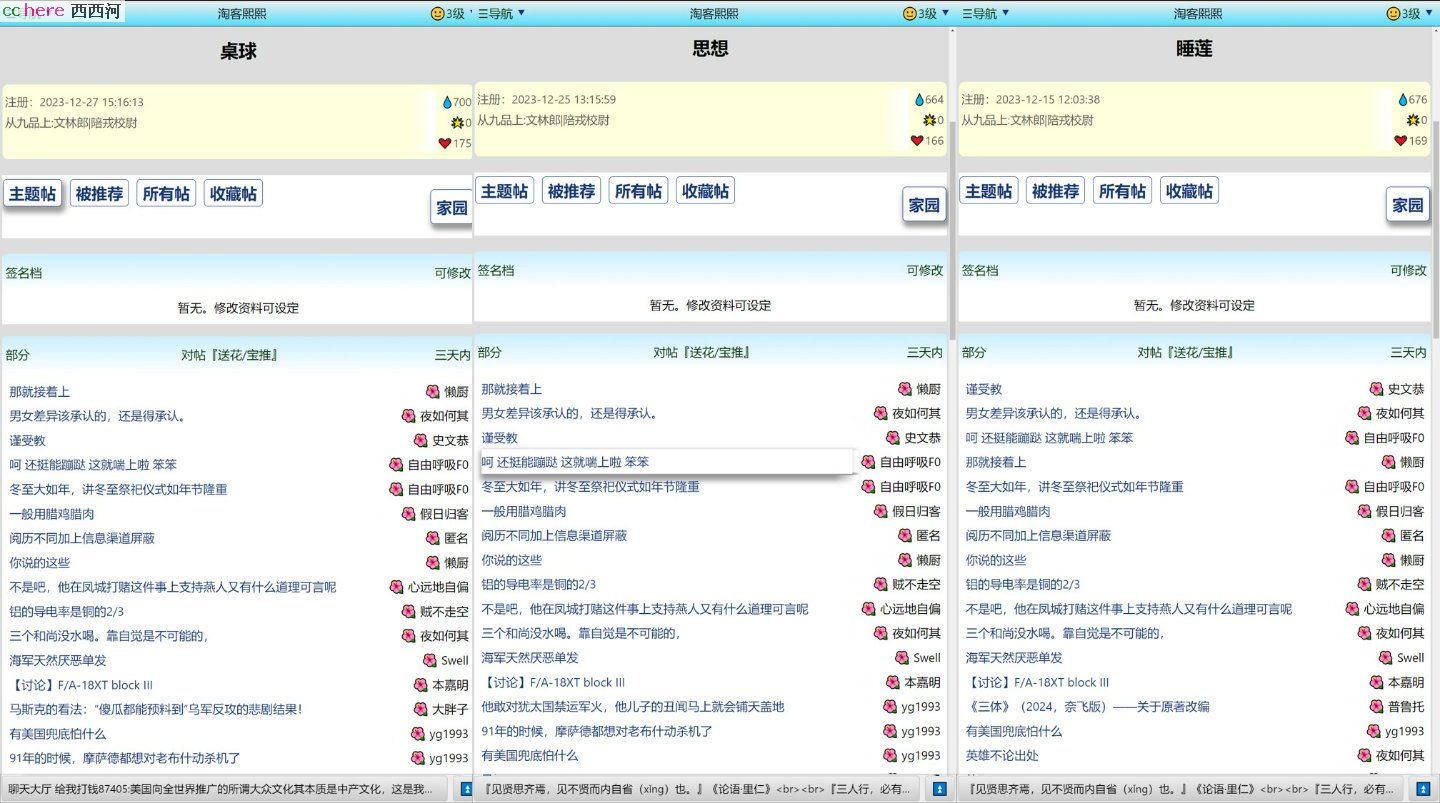Select 所有帖 tab in 思想 panel
Screen dimensions: 1440x803
coord(638,191)
